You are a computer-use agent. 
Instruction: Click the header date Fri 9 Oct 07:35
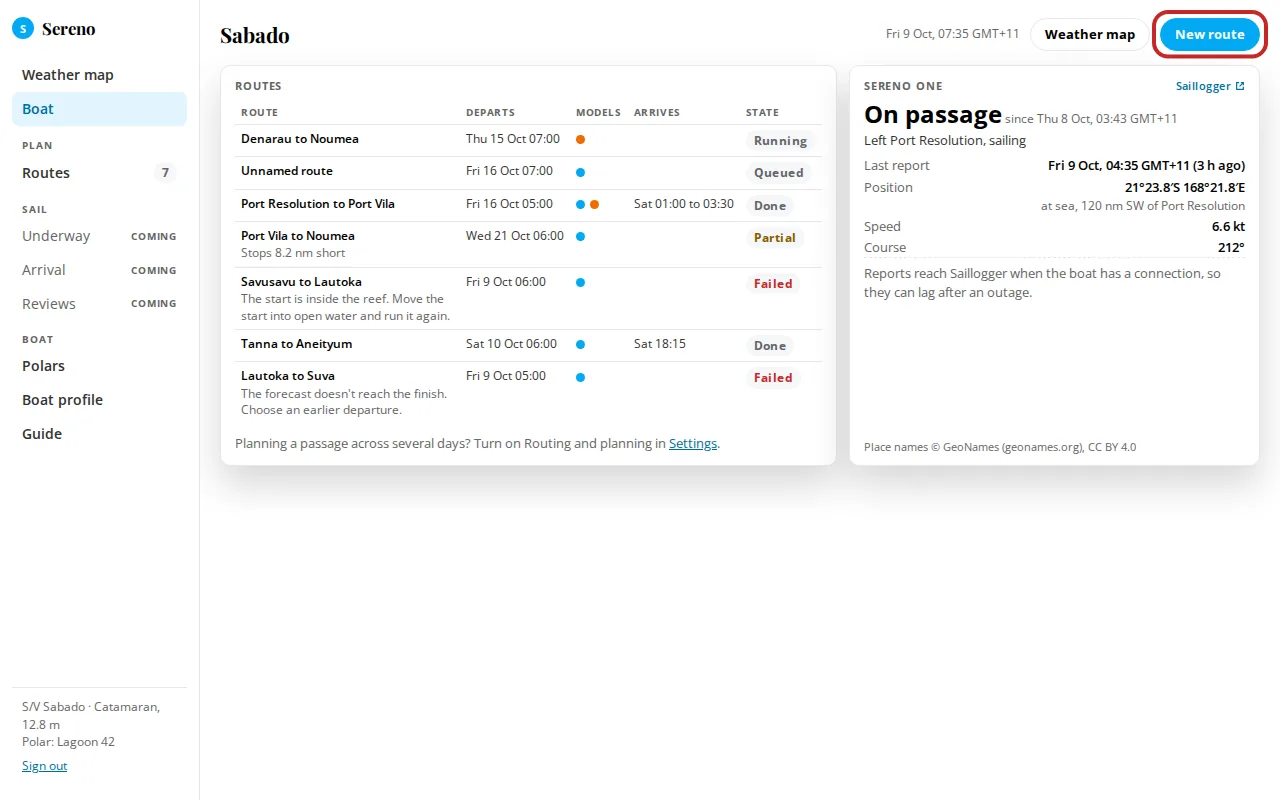953,34
